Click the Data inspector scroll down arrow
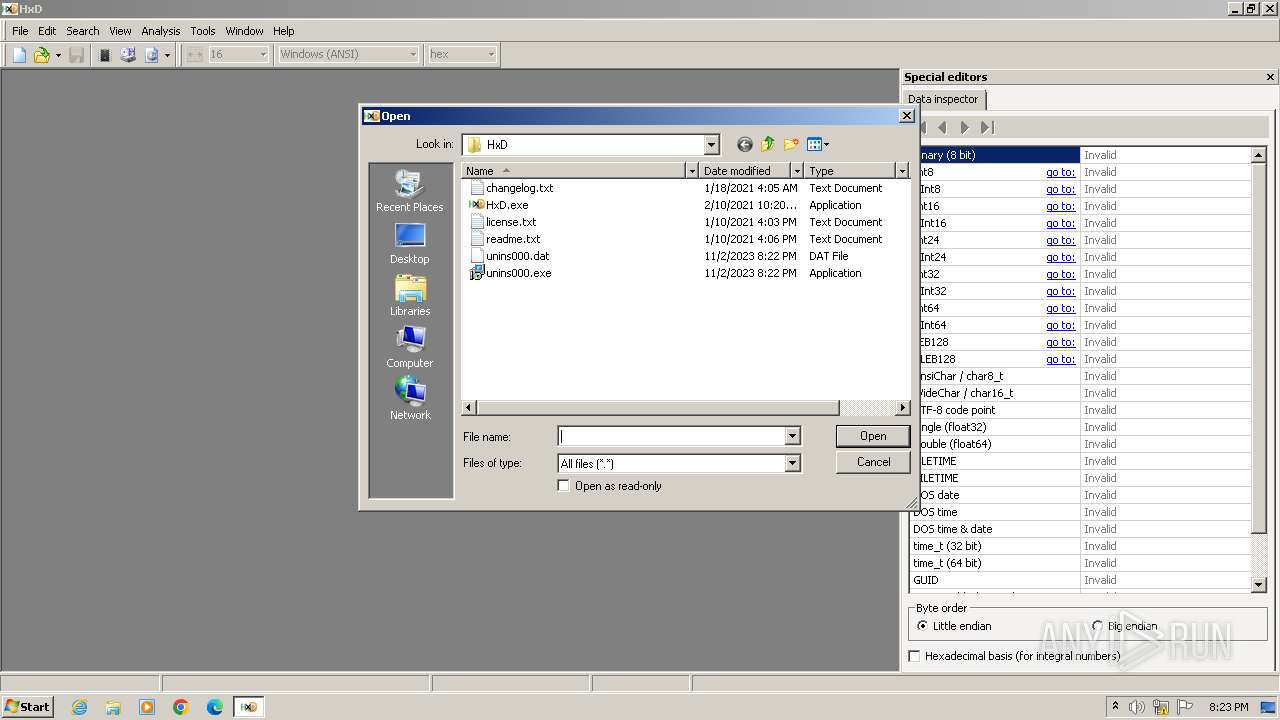 [1259, 584]
